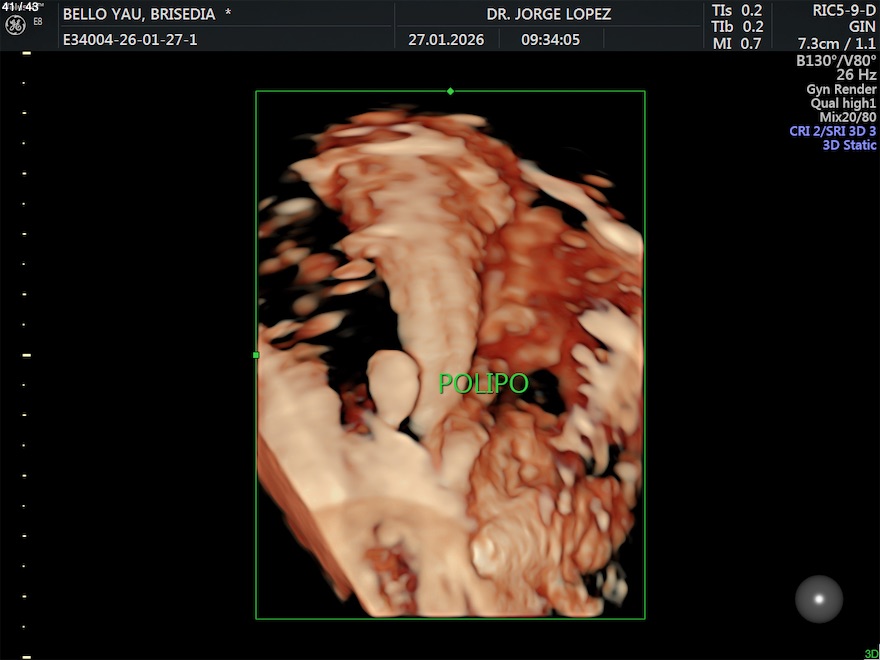This screenshot has height=660, width=880.
Task: Click the Mix20/80 render mix setting
Action: click(x=847, y=117)
